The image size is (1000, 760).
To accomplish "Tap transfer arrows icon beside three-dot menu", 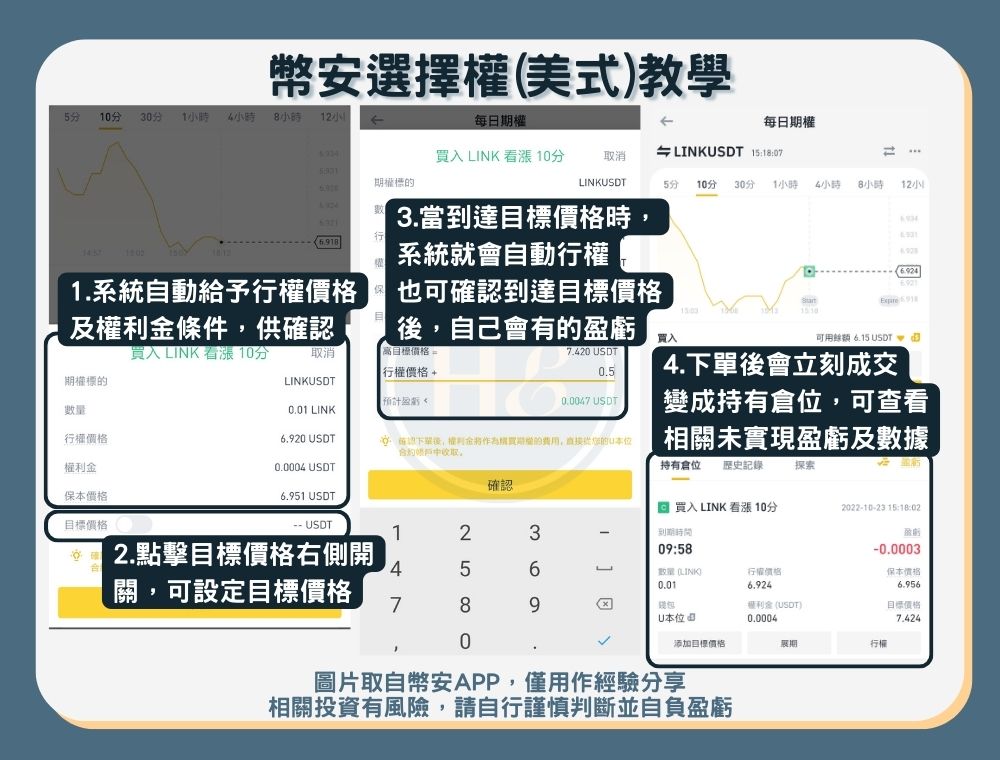I will [889, 151].
